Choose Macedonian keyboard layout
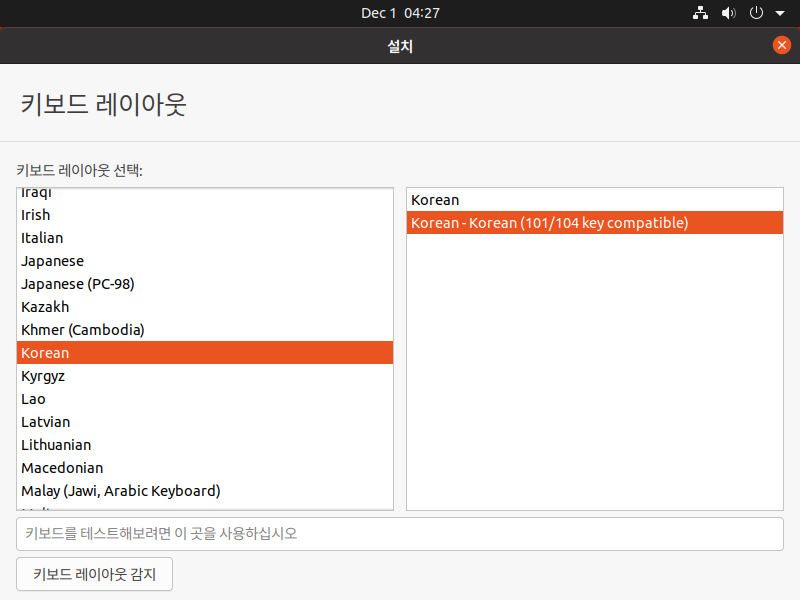 pyautogui.click(x=205, y=468)
